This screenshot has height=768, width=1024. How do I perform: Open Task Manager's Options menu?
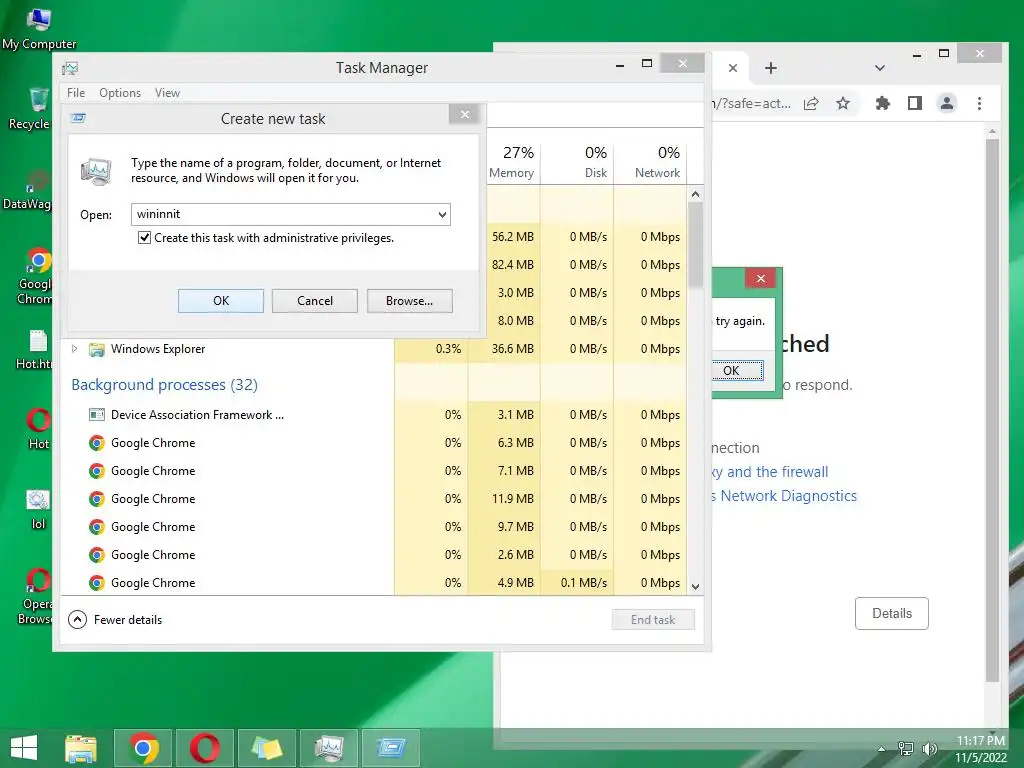(120, 93)
